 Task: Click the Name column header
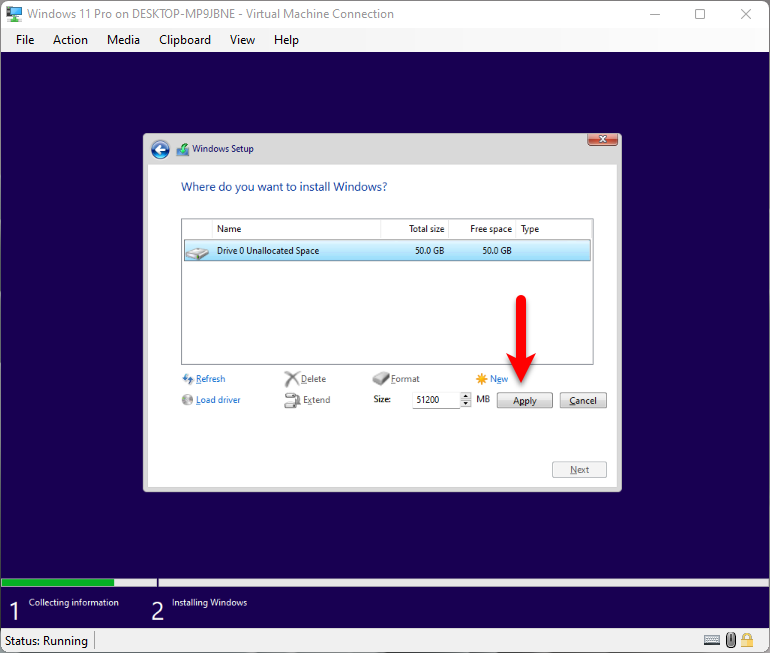pyautogui.click(x=296, y=229)
